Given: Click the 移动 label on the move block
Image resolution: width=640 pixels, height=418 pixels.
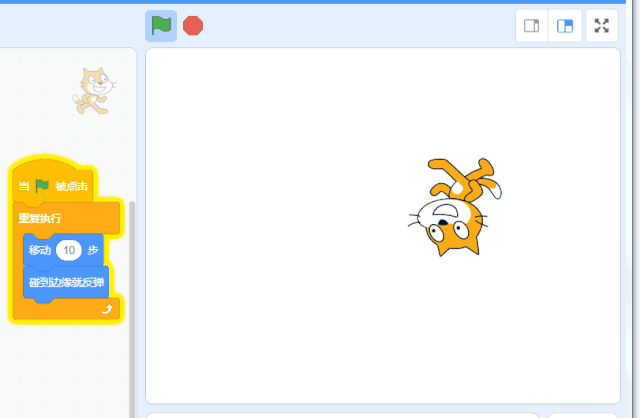Looking at the screenshot, I should [39, 249].
